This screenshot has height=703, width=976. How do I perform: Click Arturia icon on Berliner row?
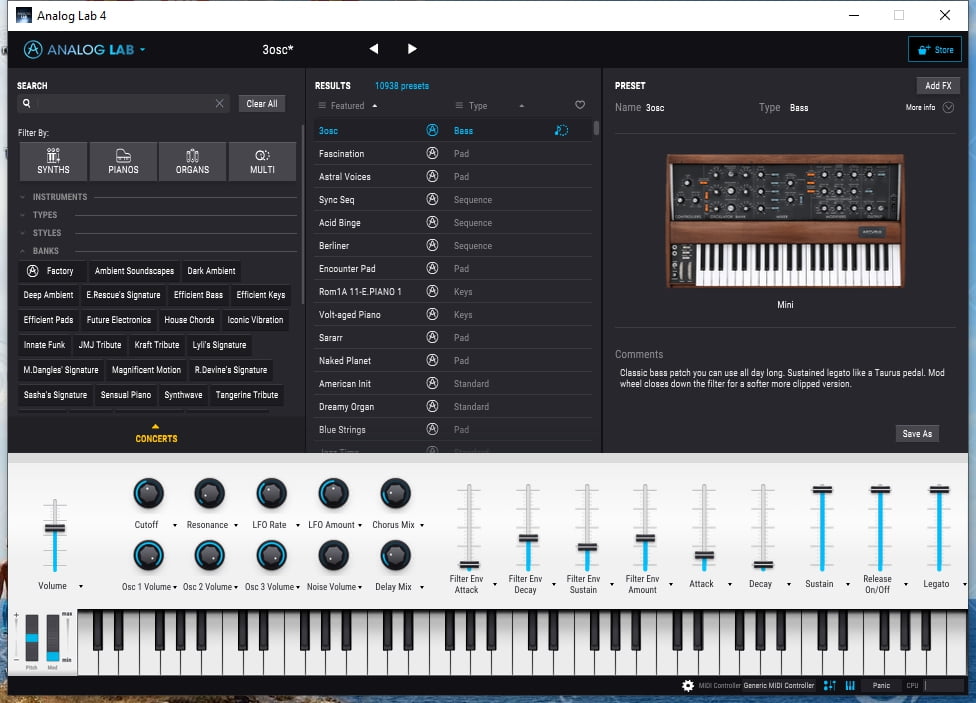[x=432, y=245]
